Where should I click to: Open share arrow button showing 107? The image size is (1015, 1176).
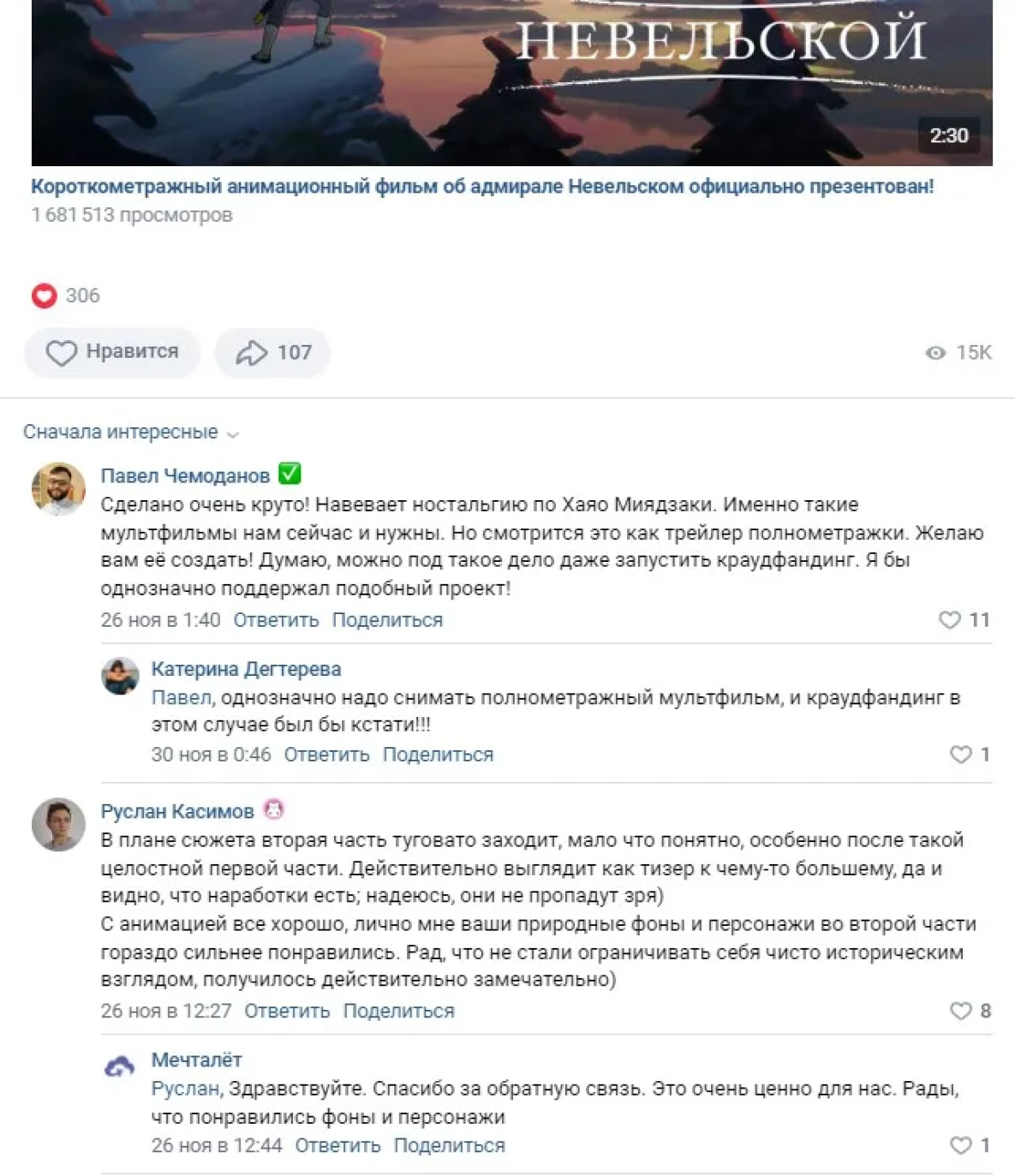272,353
